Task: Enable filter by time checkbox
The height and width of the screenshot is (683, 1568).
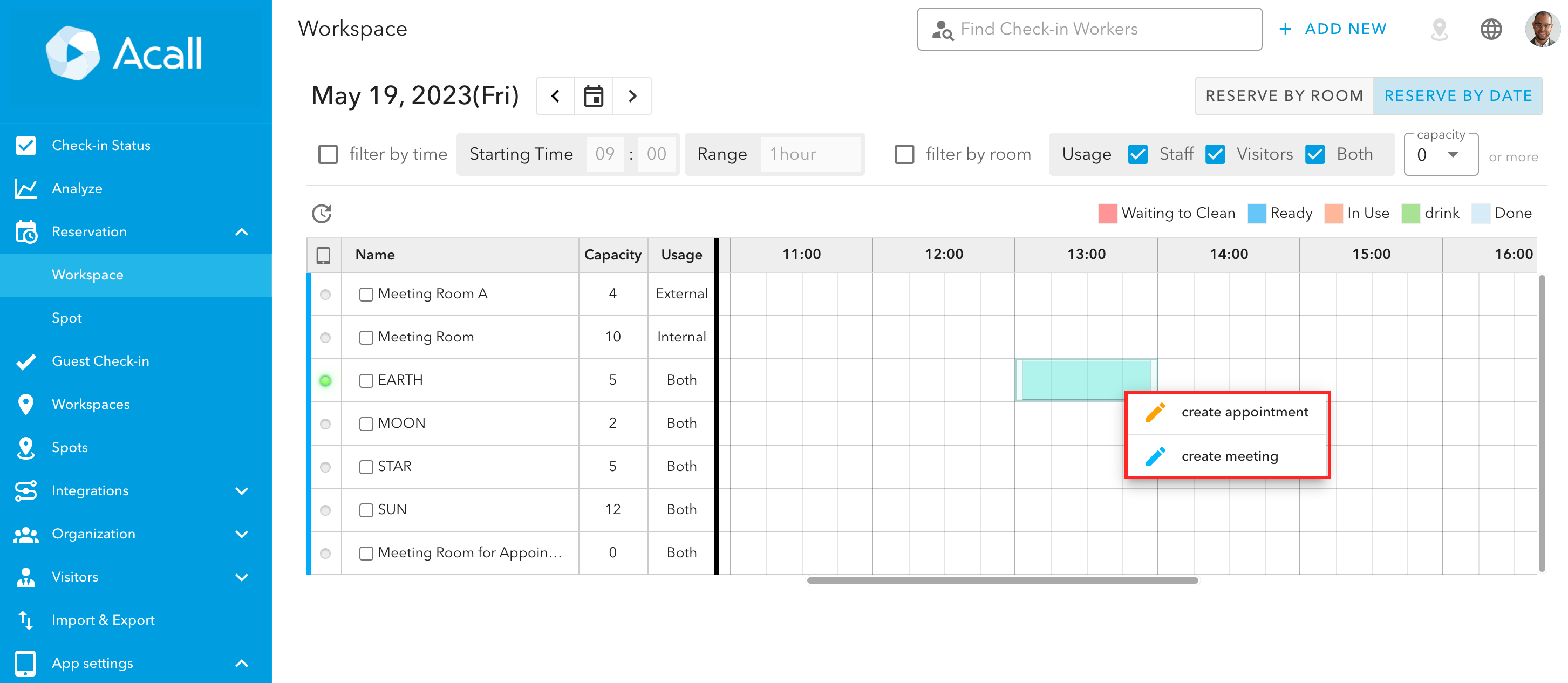Action: pos(328,154)
